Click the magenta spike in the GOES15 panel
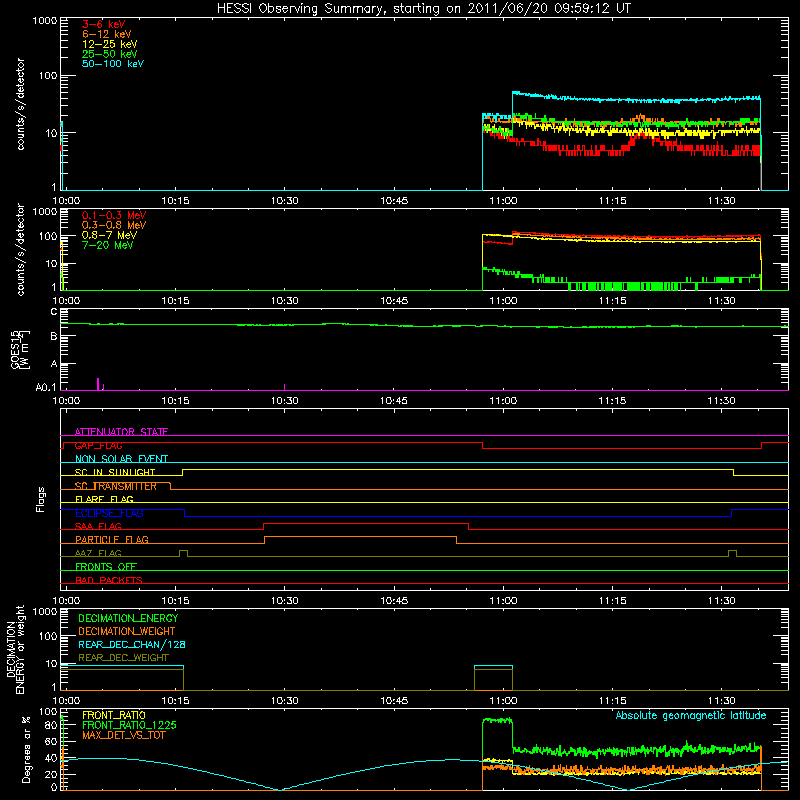This screenshot has width=800, height=800. pos(98,384)
